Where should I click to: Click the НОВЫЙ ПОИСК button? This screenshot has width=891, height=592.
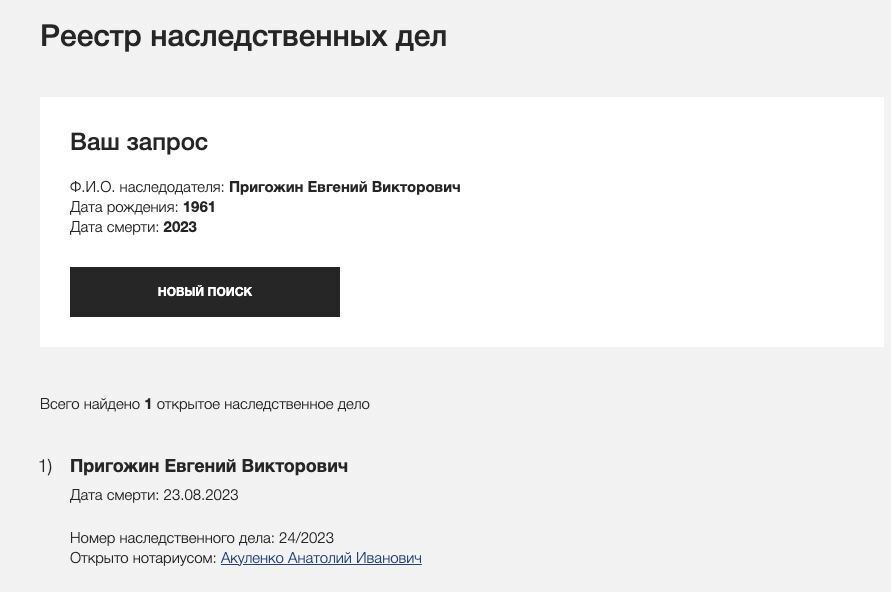[x=205, y=292]
